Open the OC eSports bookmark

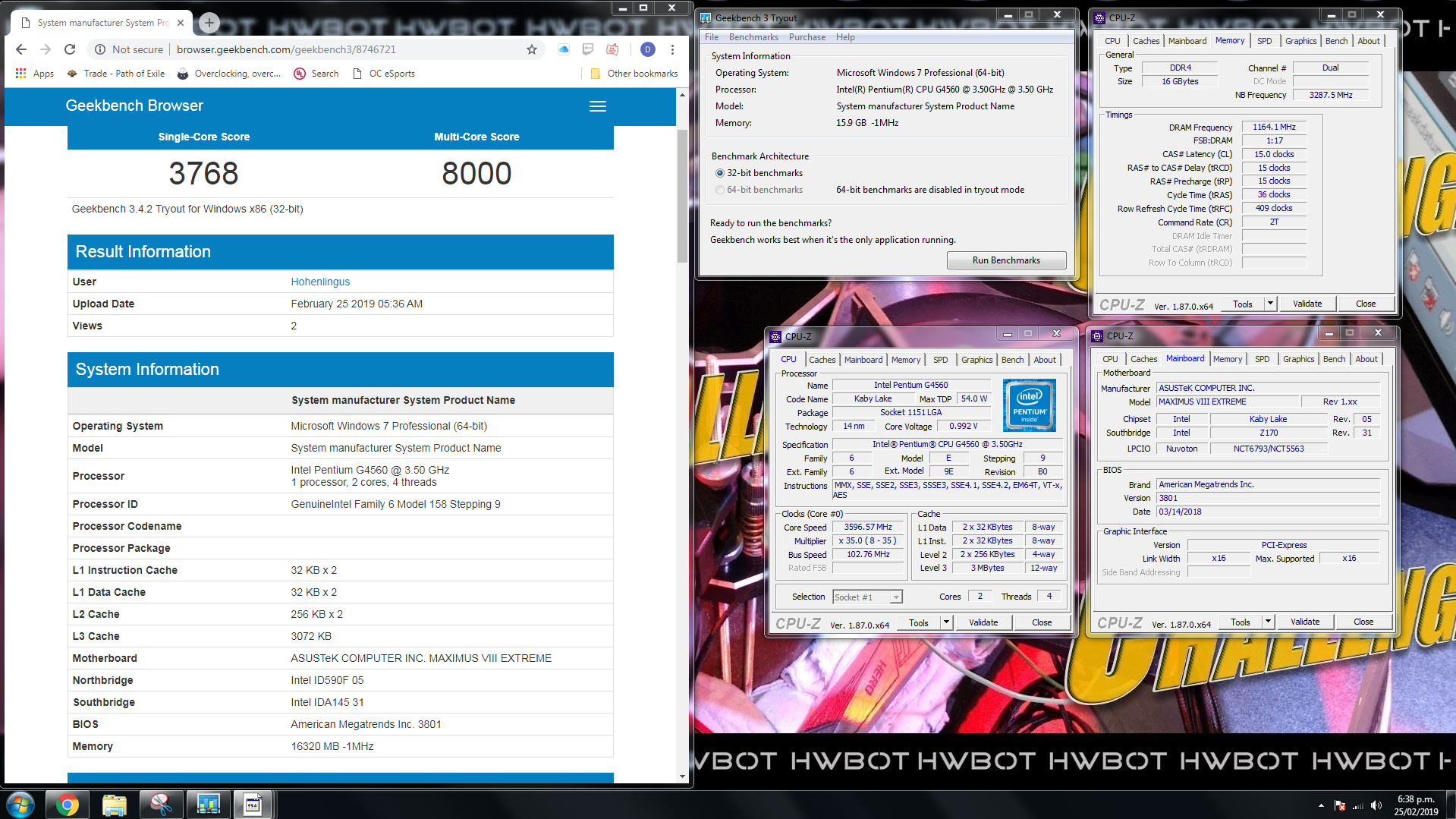[384, 74]
